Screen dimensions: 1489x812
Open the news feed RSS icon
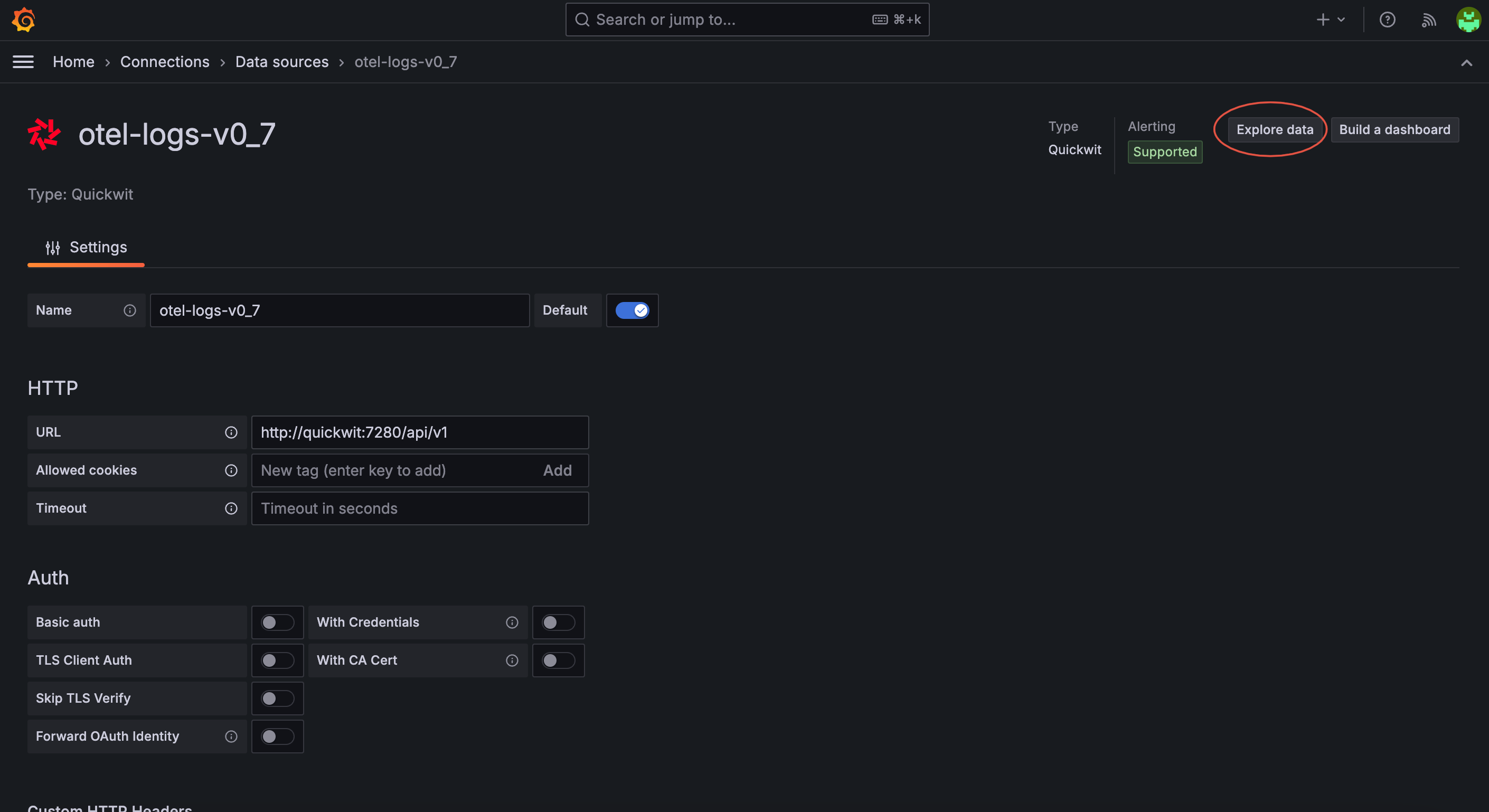click(x=1428, y=20)
